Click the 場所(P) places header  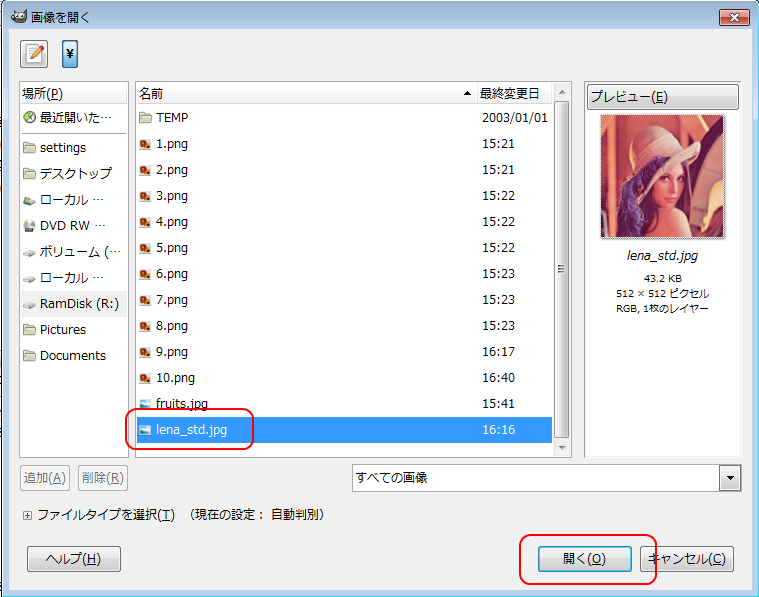pyautogui.click(x=74, y=93)
